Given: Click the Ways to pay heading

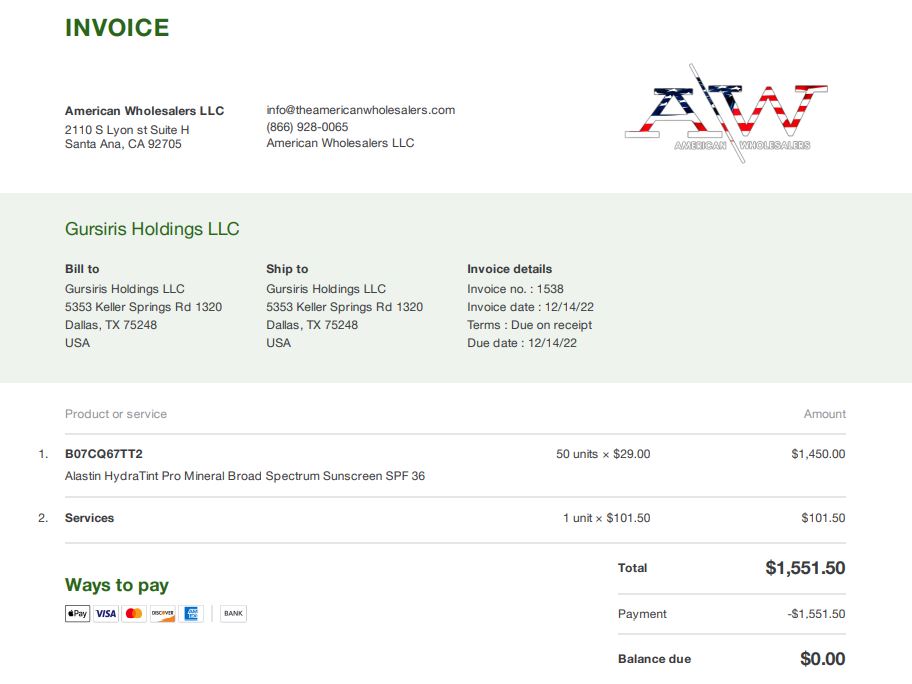Looking at the screenshot, I should point(117,585).
